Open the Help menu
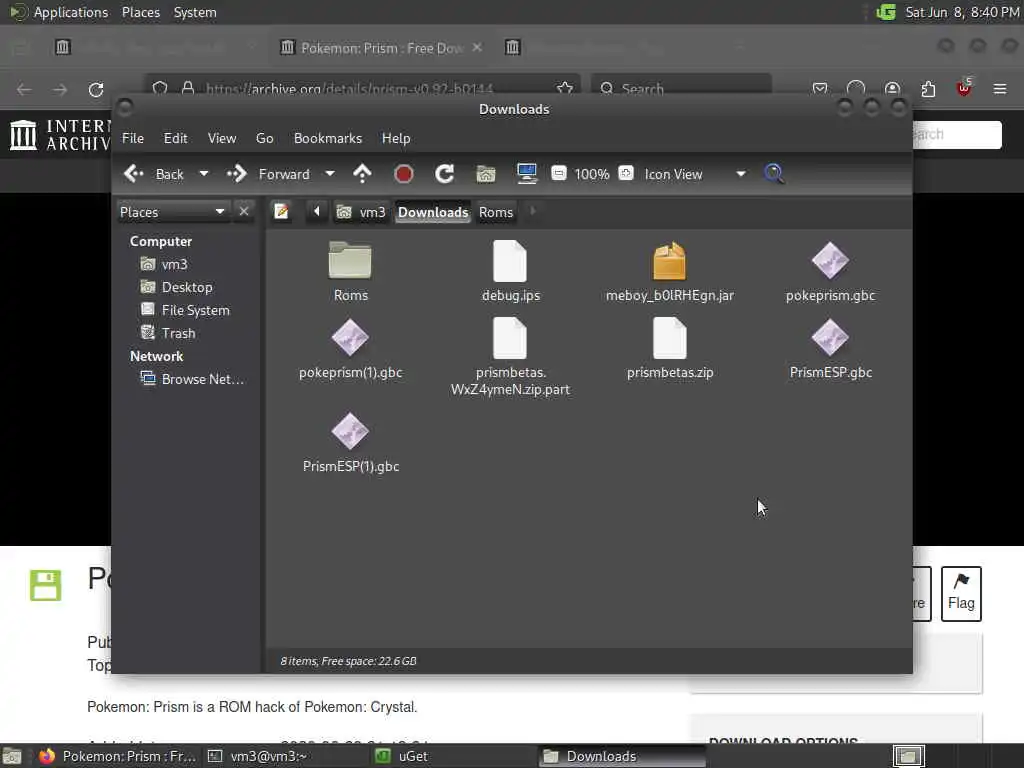This screenshot has height=768, width=1024. pos(396,138)
